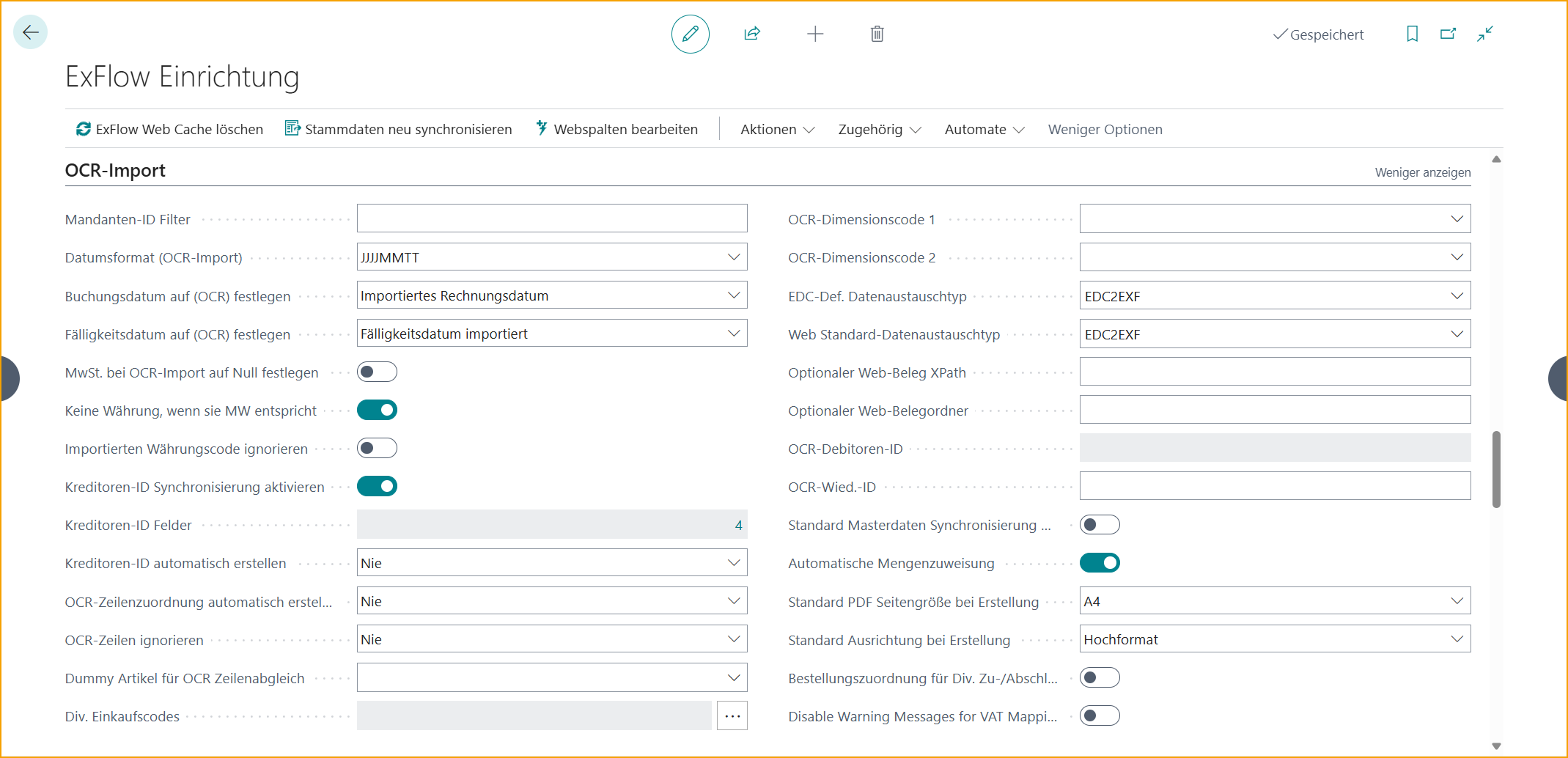This screenshot has width=1568, height=758.
Task: Click scrollbar down arrow
Action: click(1496, 746)
